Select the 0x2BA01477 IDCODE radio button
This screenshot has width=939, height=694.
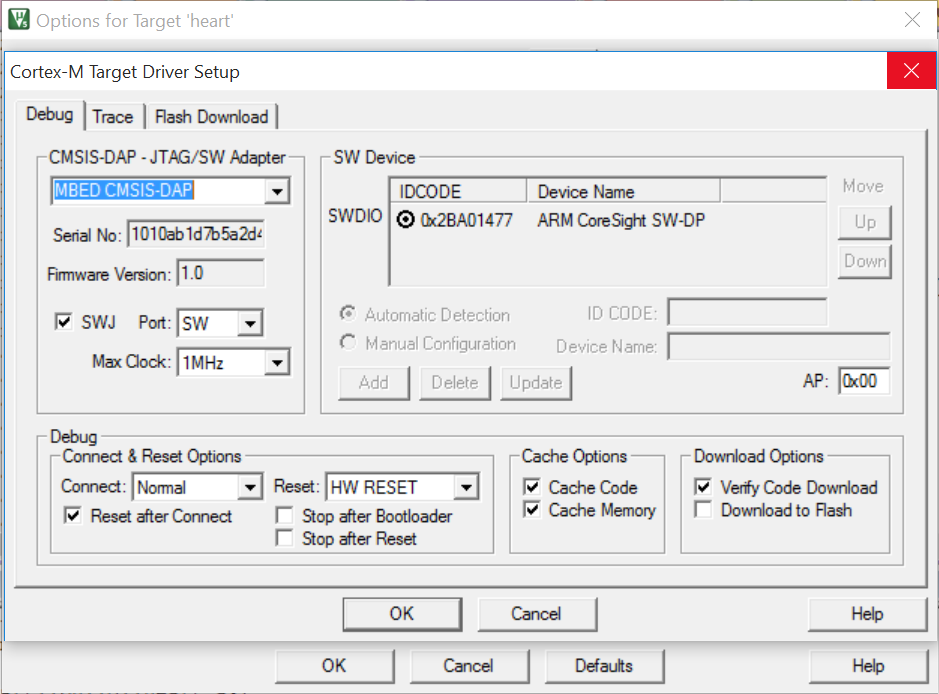[406, 220]
